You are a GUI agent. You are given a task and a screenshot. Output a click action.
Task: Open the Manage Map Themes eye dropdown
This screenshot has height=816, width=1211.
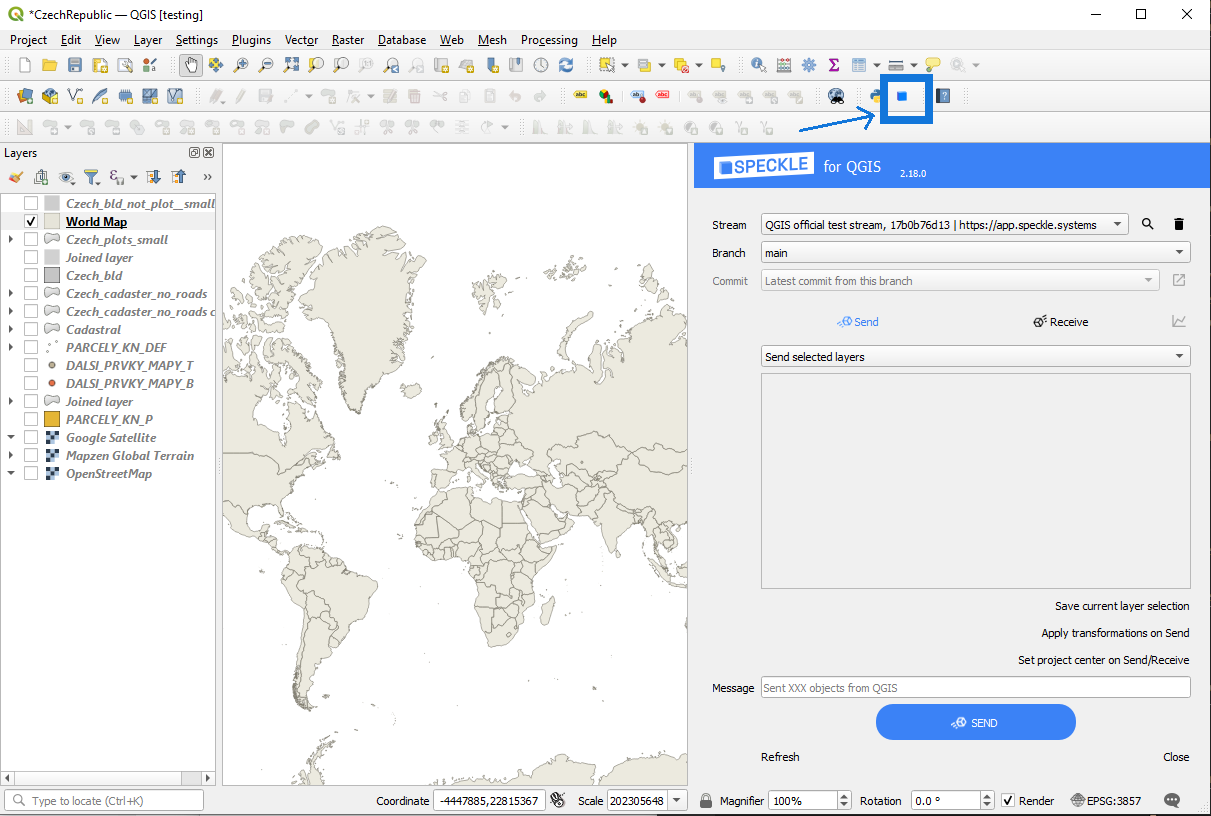point(68,177)
